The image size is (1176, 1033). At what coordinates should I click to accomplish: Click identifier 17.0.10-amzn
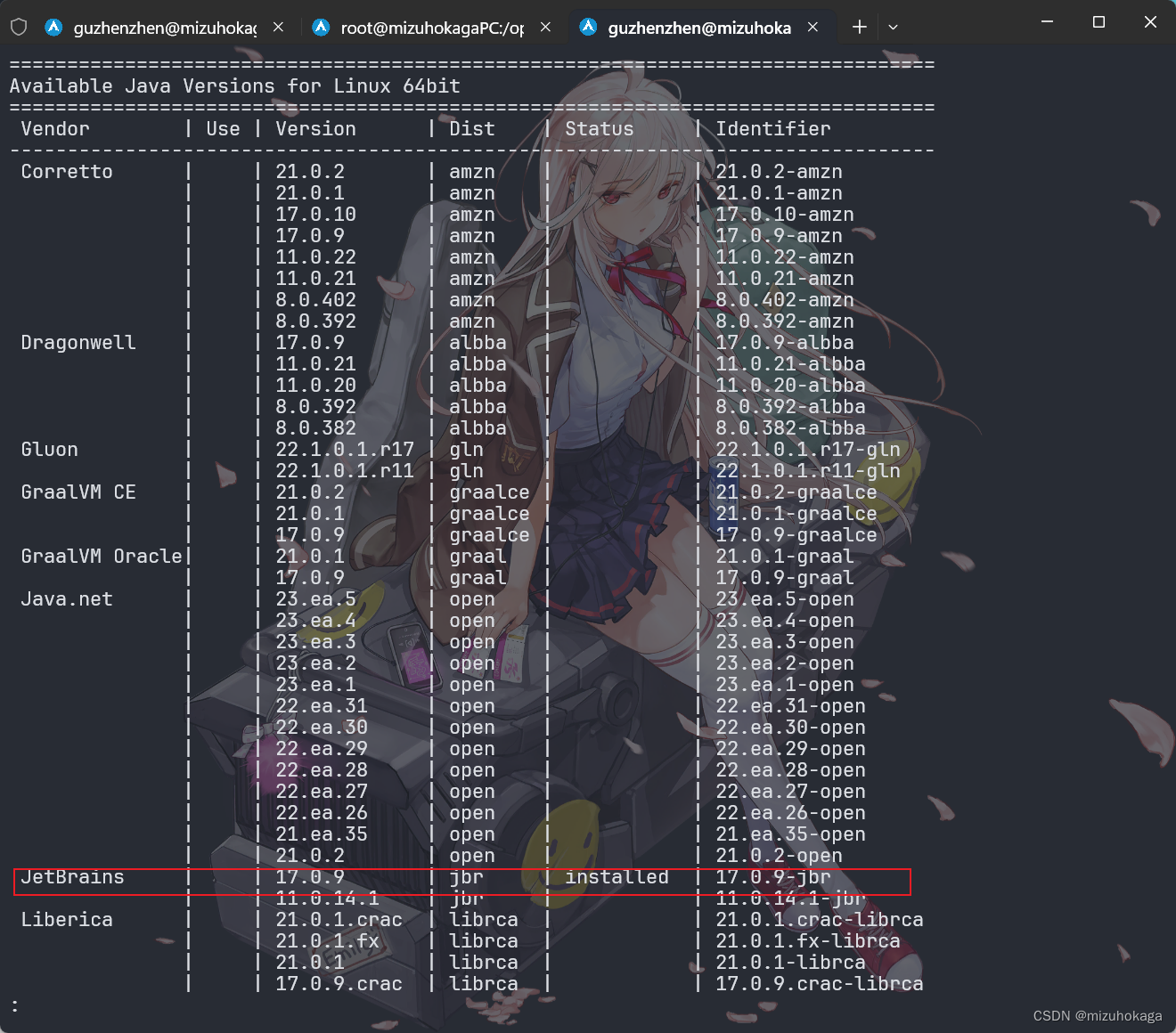(785, 215)
